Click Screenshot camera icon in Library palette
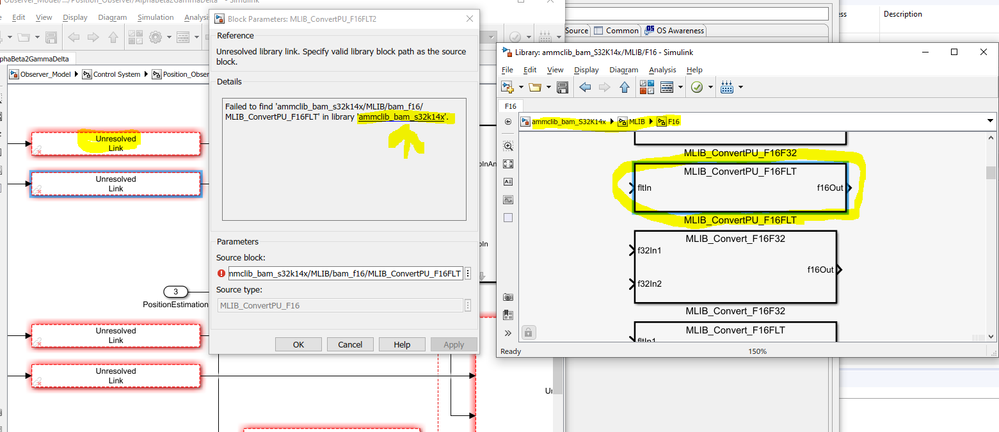Viewport: 999px width, 432px height. tap(508, 297)
